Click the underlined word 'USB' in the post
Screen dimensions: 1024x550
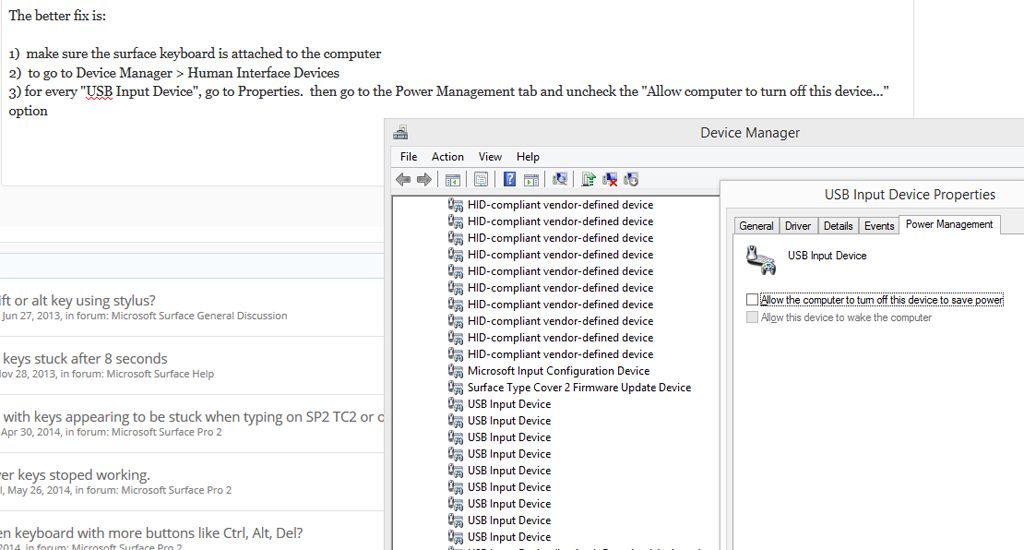(99, 91)
